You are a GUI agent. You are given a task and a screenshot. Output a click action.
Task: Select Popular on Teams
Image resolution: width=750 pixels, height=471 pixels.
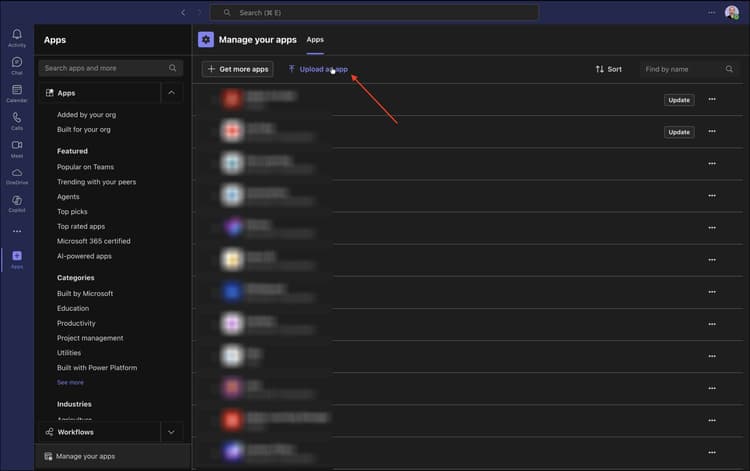tap(85, 167)
